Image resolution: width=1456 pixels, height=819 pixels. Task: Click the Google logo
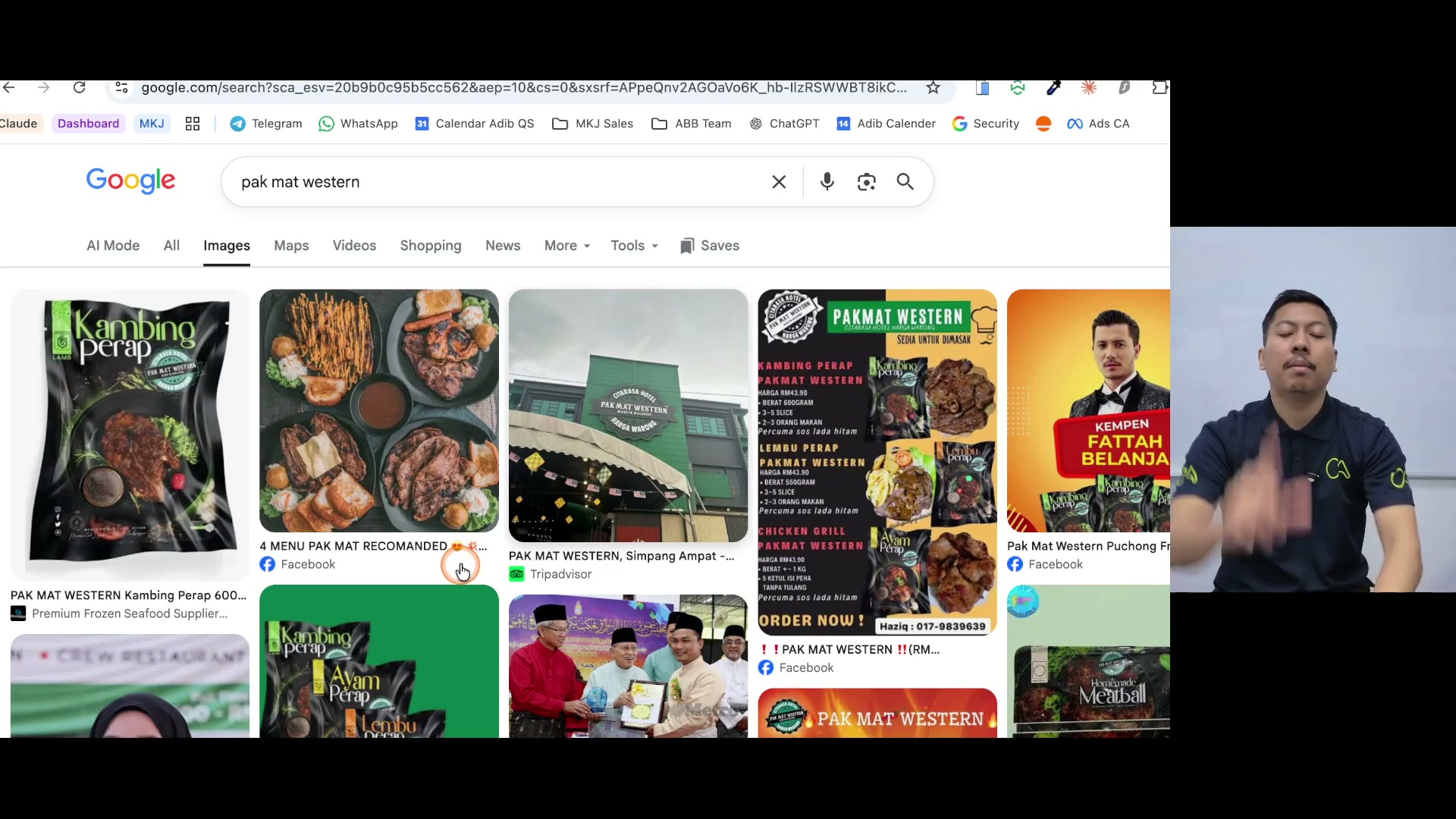(130, 181)
